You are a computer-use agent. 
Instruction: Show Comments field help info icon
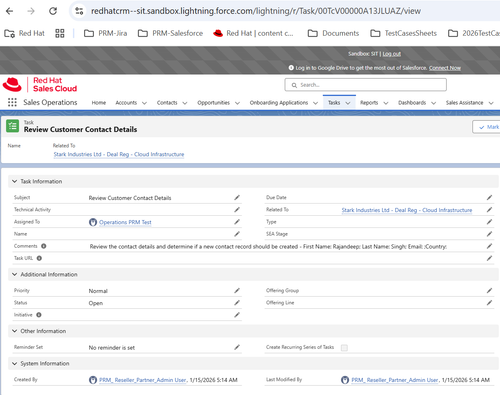(x=44, y=246)
